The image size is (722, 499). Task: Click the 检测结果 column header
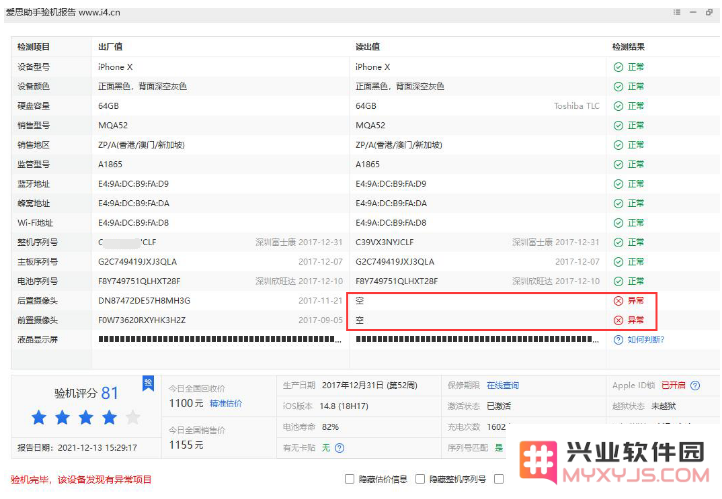628,47
